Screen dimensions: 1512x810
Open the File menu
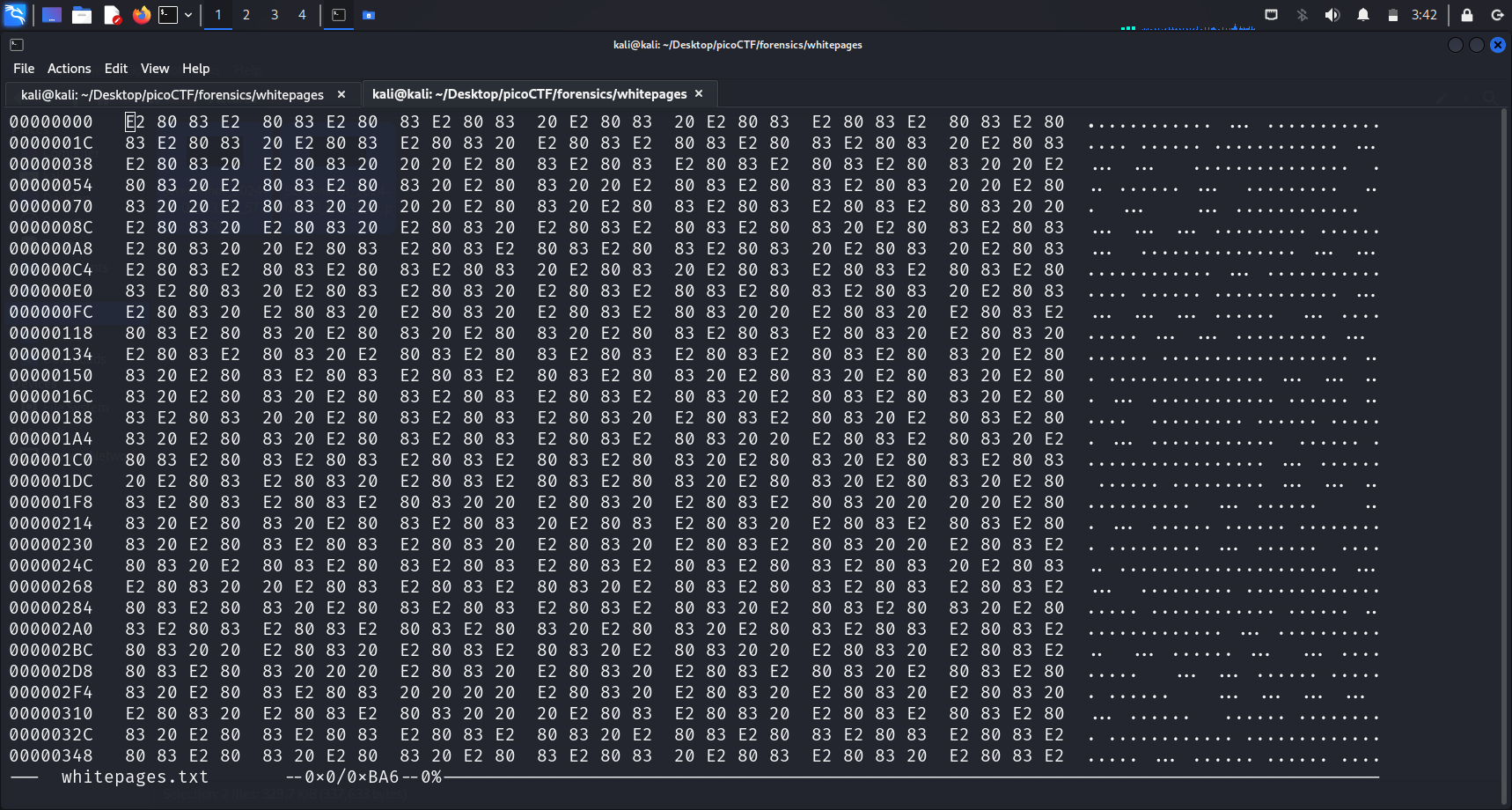24,69
